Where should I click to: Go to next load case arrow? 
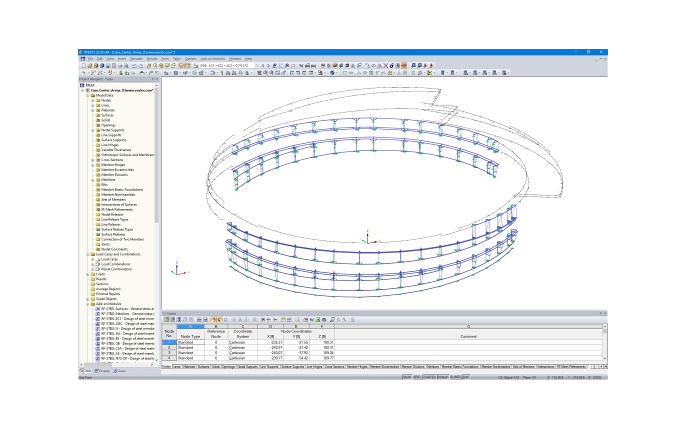click(x=269, y=66)
